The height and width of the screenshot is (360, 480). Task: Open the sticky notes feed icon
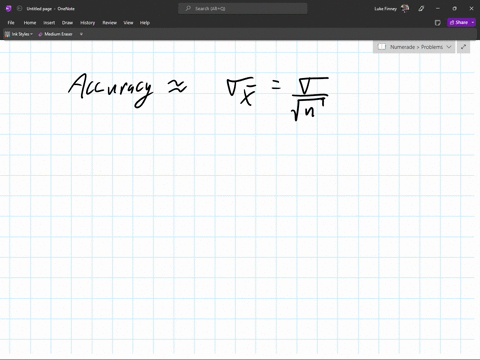click(x=438, y=23)
